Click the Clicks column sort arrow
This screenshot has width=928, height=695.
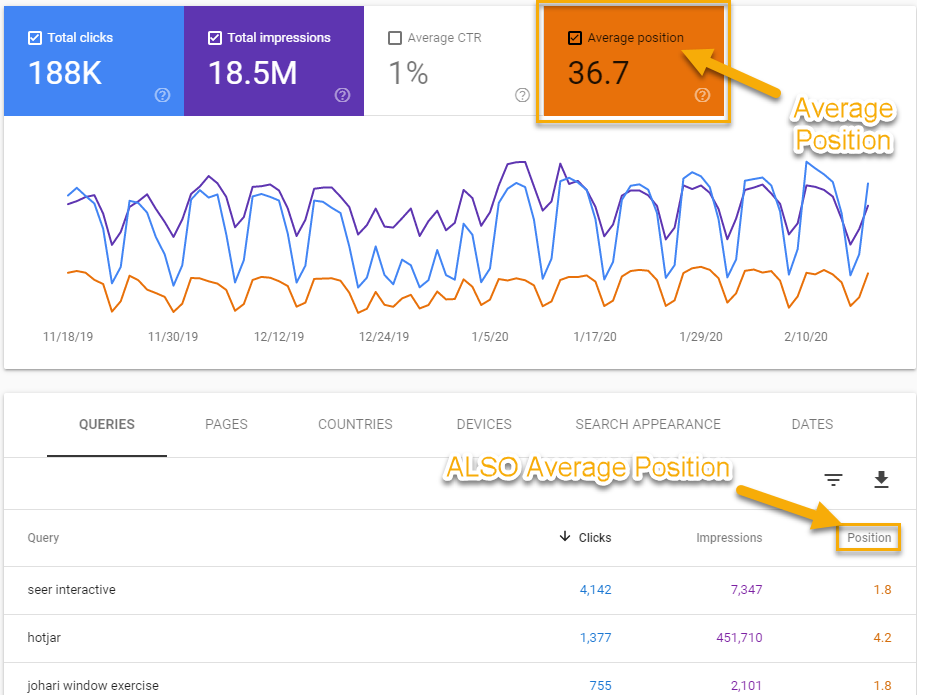pos(566,538)
